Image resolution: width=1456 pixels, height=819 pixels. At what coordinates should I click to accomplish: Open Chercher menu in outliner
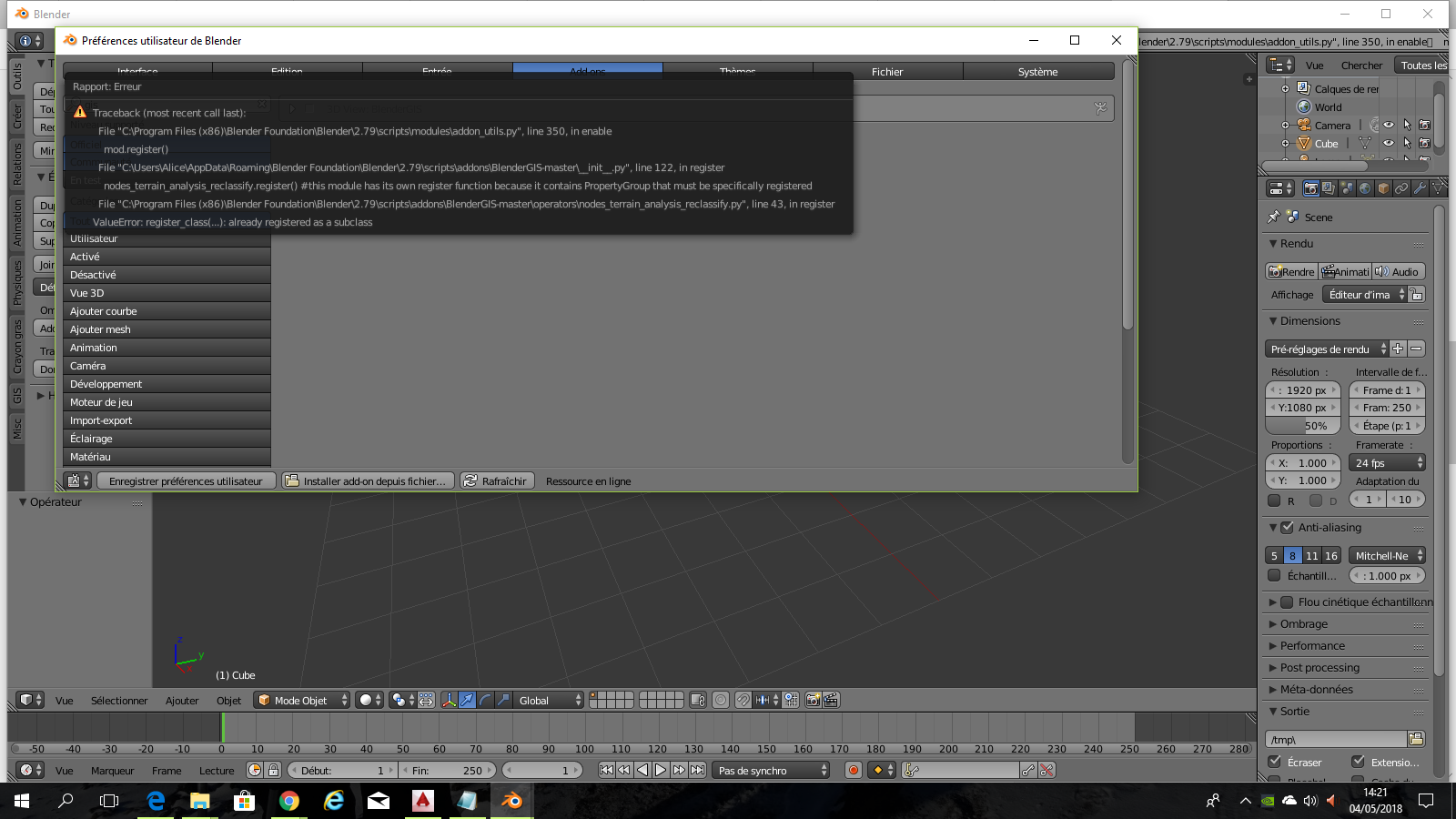tap(1361, 65)
